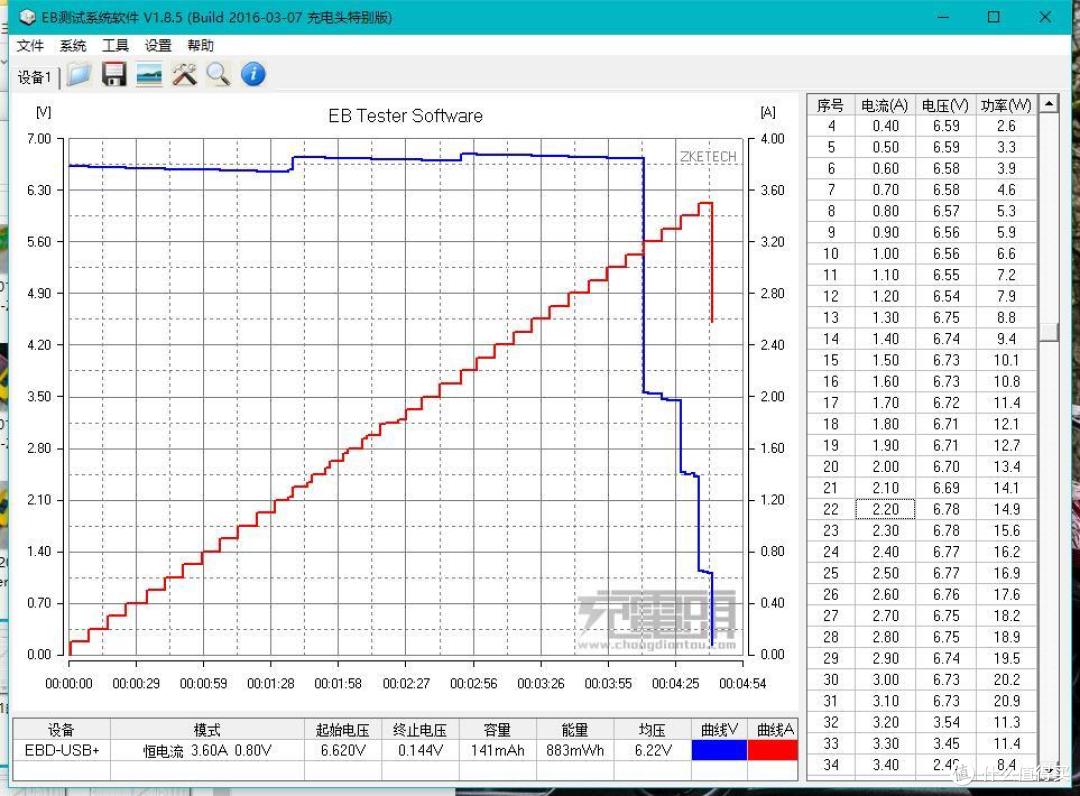Click the EB tester app title icon

point(28,17)
